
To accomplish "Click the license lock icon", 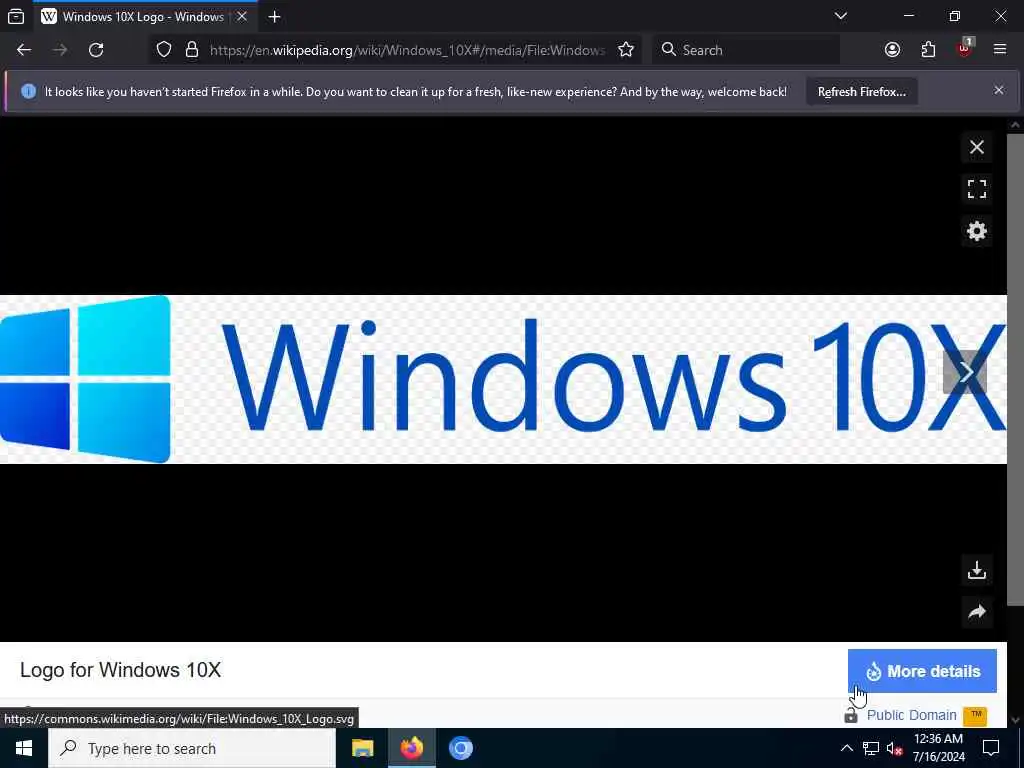I will [850, 716].
